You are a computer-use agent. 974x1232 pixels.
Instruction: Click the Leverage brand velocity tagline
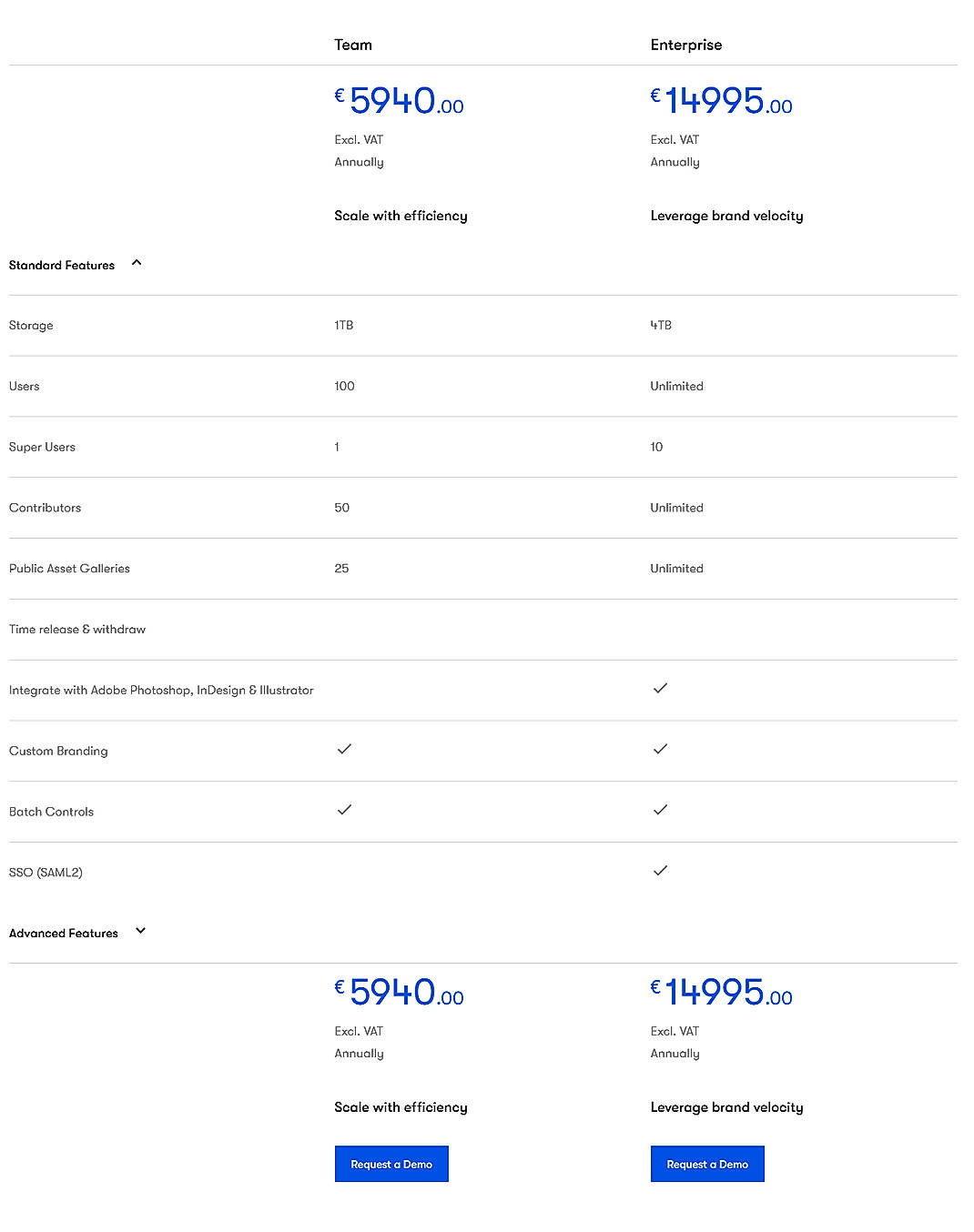pos(726,216)
